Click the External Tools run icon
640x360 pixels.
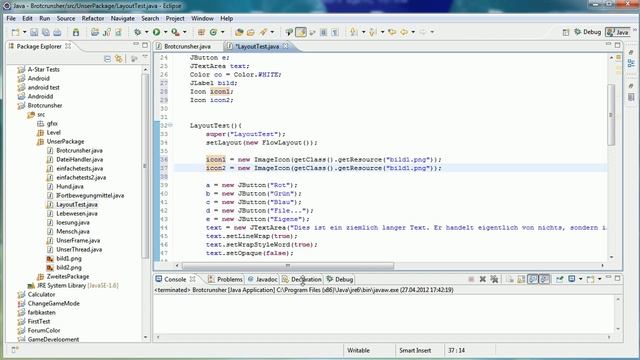tap(176, 32)
